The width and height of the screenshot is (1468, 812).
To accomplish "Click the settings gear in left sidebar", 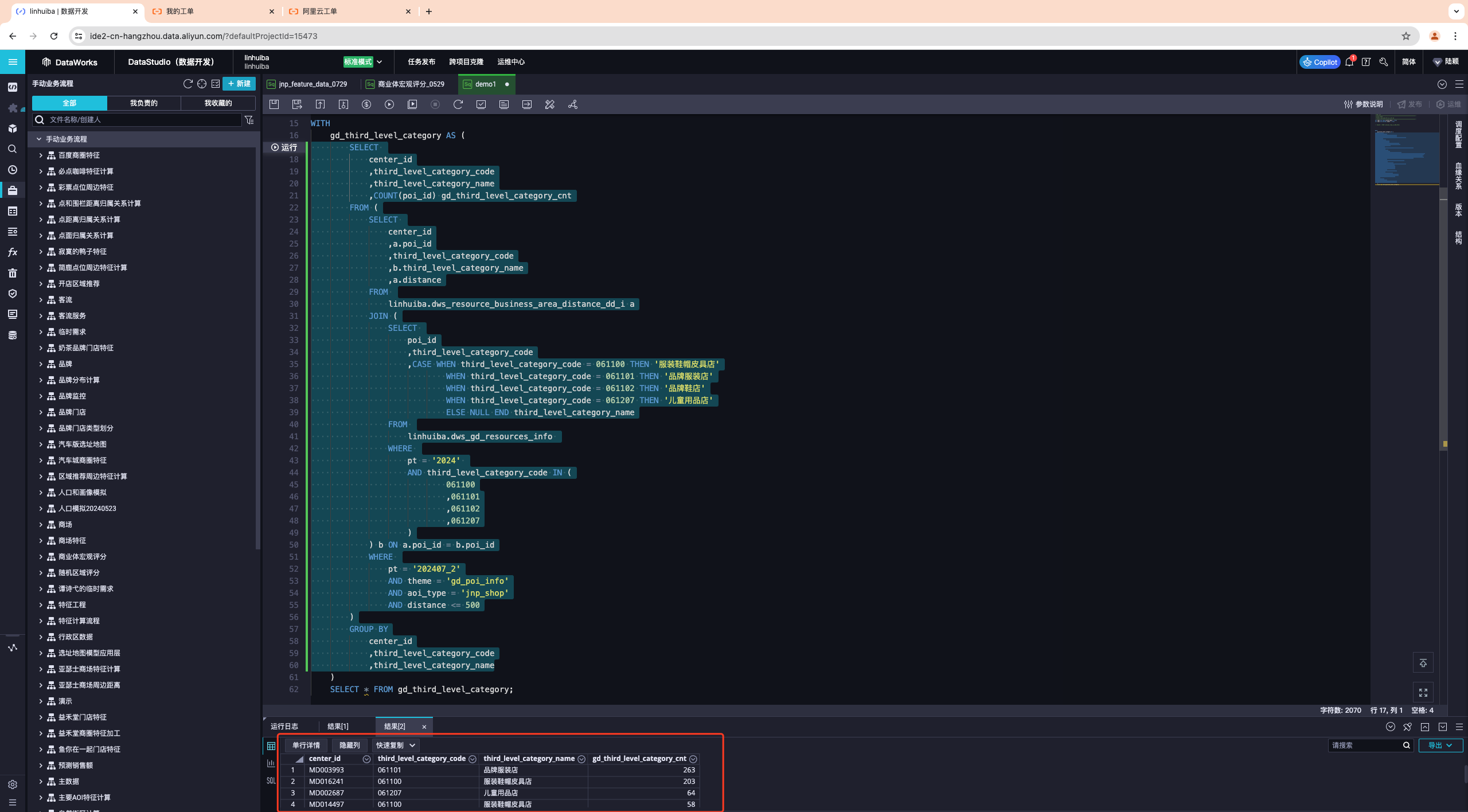I will coord(13,784).
